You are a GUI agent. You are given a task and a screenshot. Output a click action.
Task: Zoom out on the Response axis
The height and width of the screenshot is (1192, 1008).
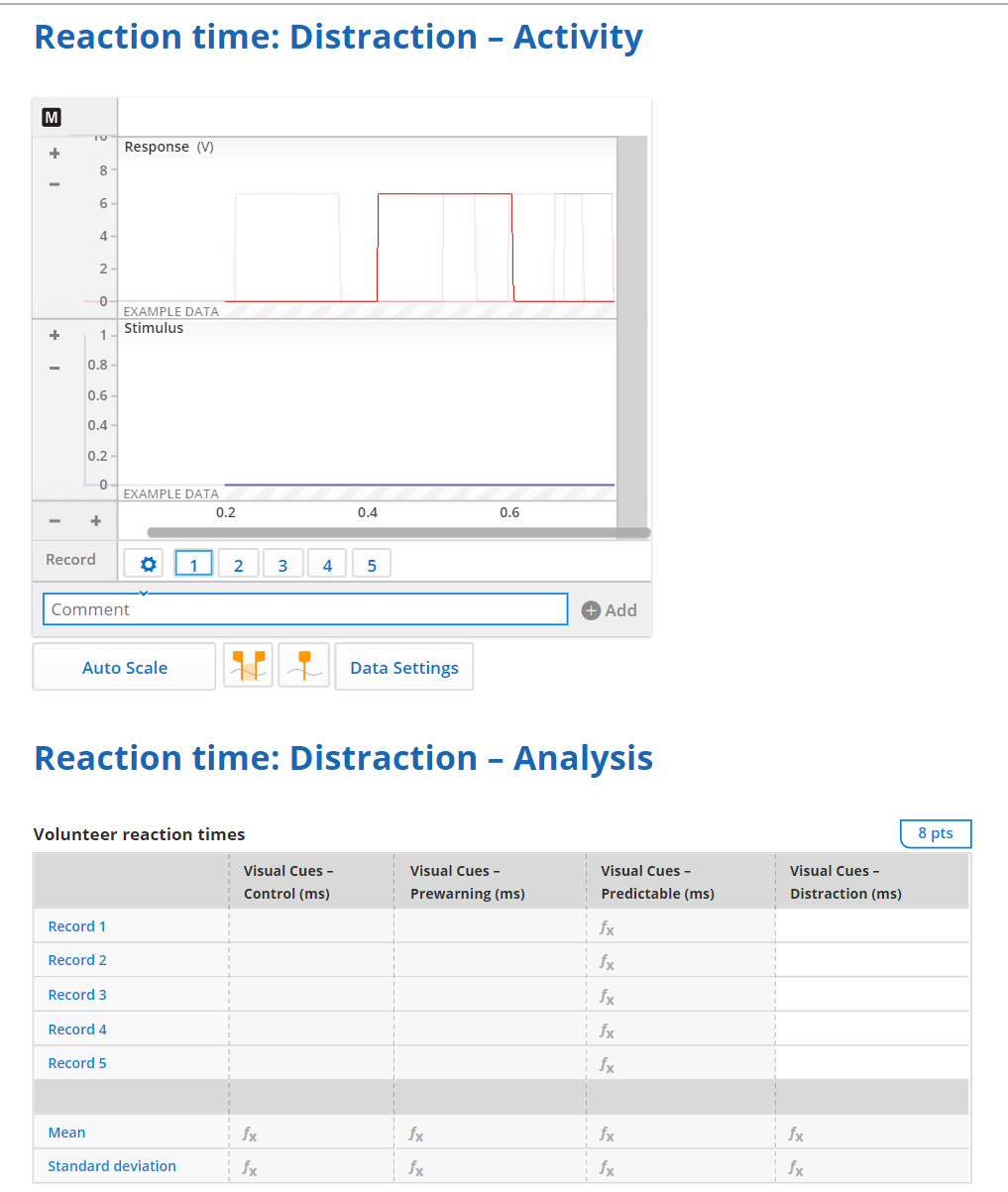(x=55, y=184)
